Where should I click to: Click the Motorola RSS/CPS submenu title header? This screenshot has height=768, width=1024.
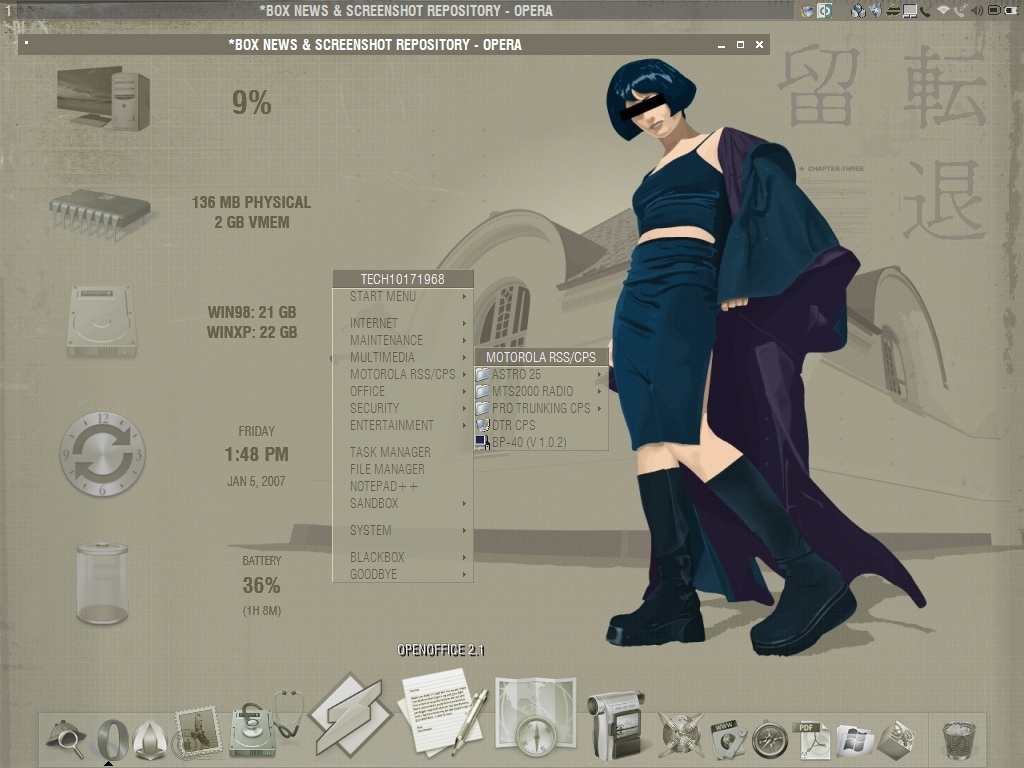click(x=541, y=357)
